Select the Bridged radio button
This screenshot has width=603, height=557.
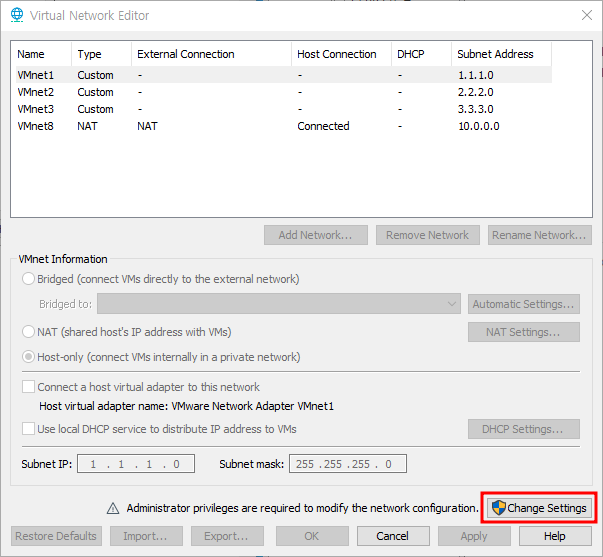(x=28, y=279)
